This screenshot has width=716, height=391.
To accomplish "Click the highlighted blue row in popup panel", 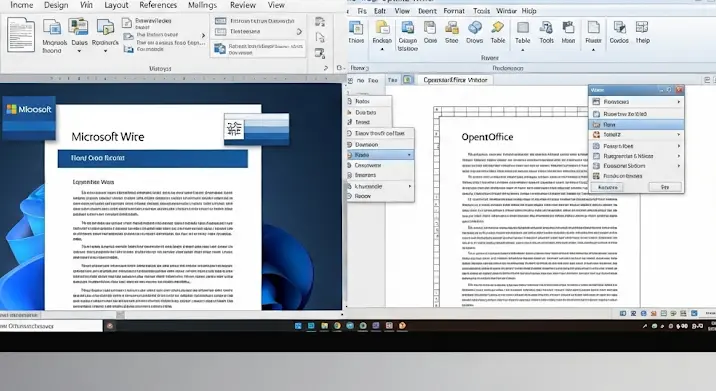I will [x=636, y=124].
